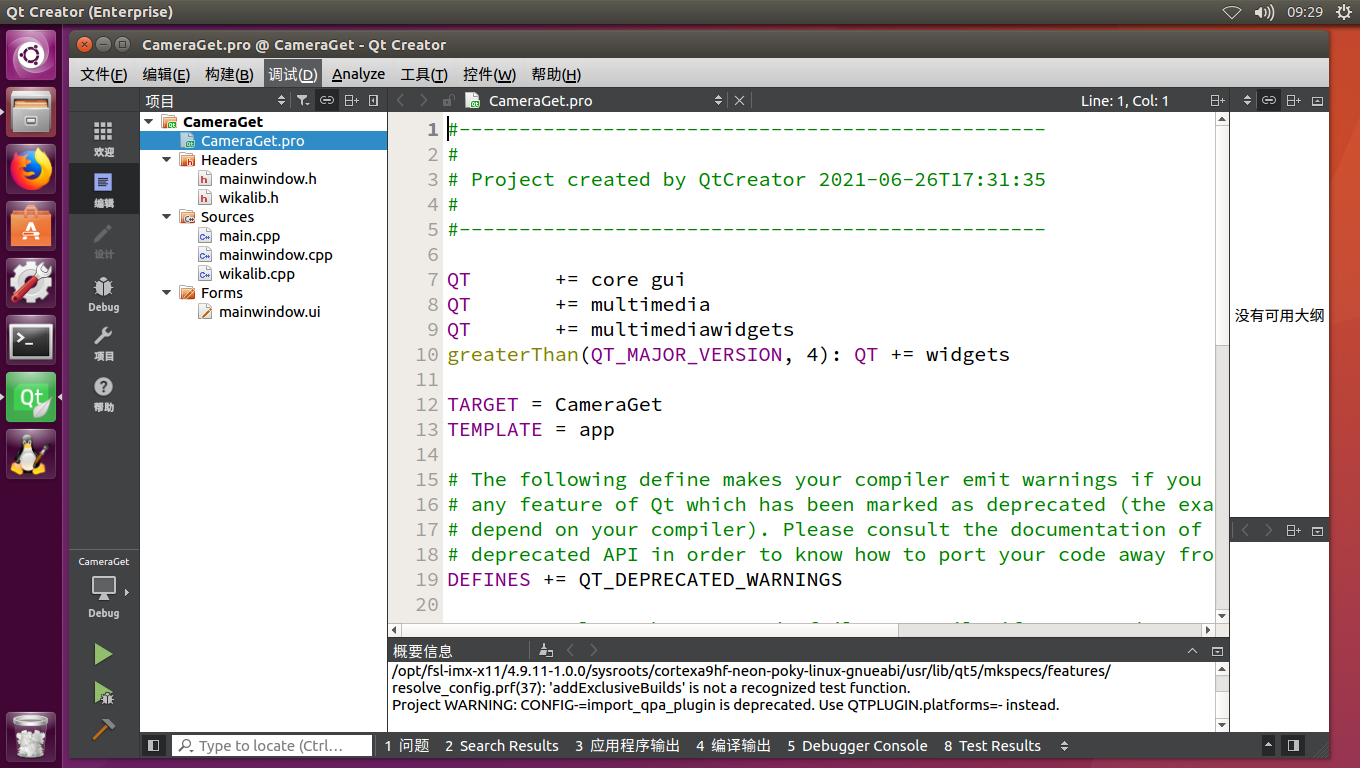Screen dimensions: 1360x768
Task: Toggle outline sync link in right panel
Action: coord(1269,100)
